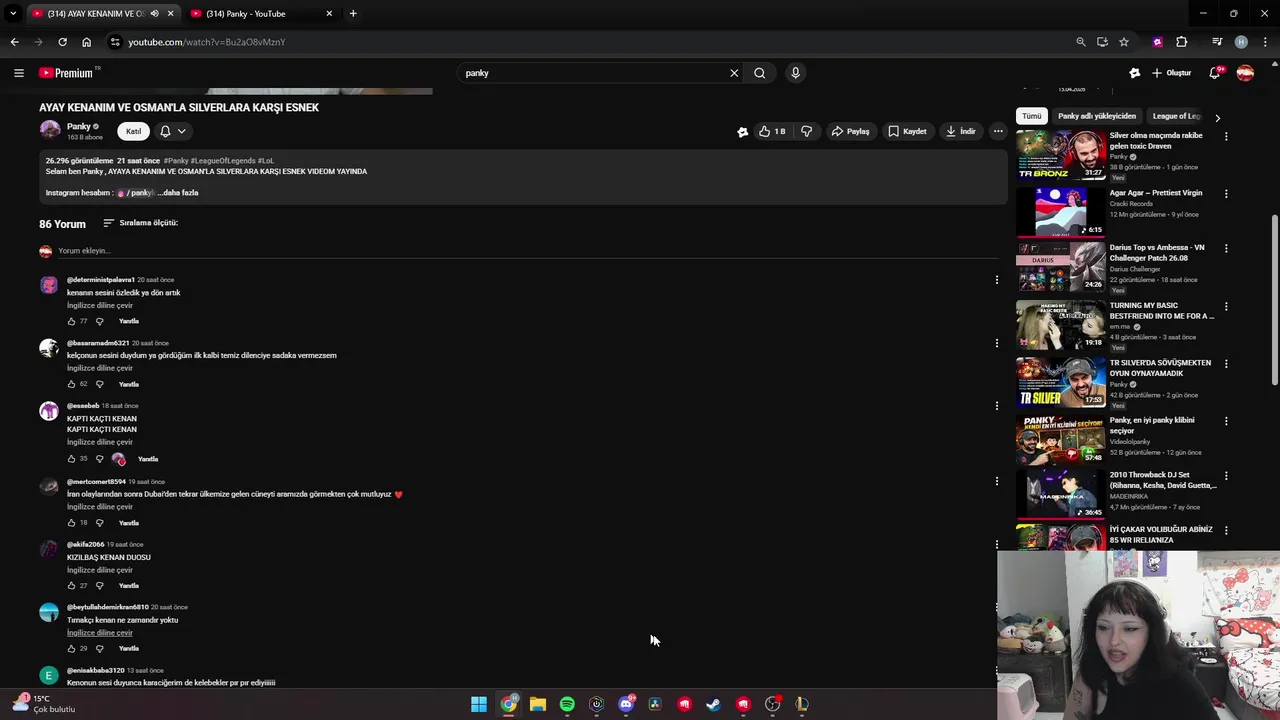Viewport: 1280px width, 720px height.
Task: Click the Chrome address bar URL
Action: point(206,42)
